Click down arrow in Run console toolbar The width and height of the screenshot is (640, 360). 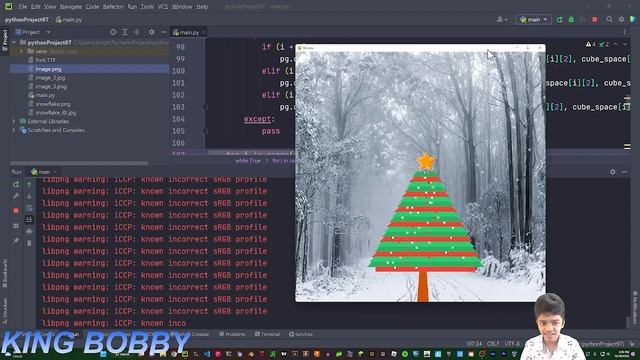[x=29, y=197]
